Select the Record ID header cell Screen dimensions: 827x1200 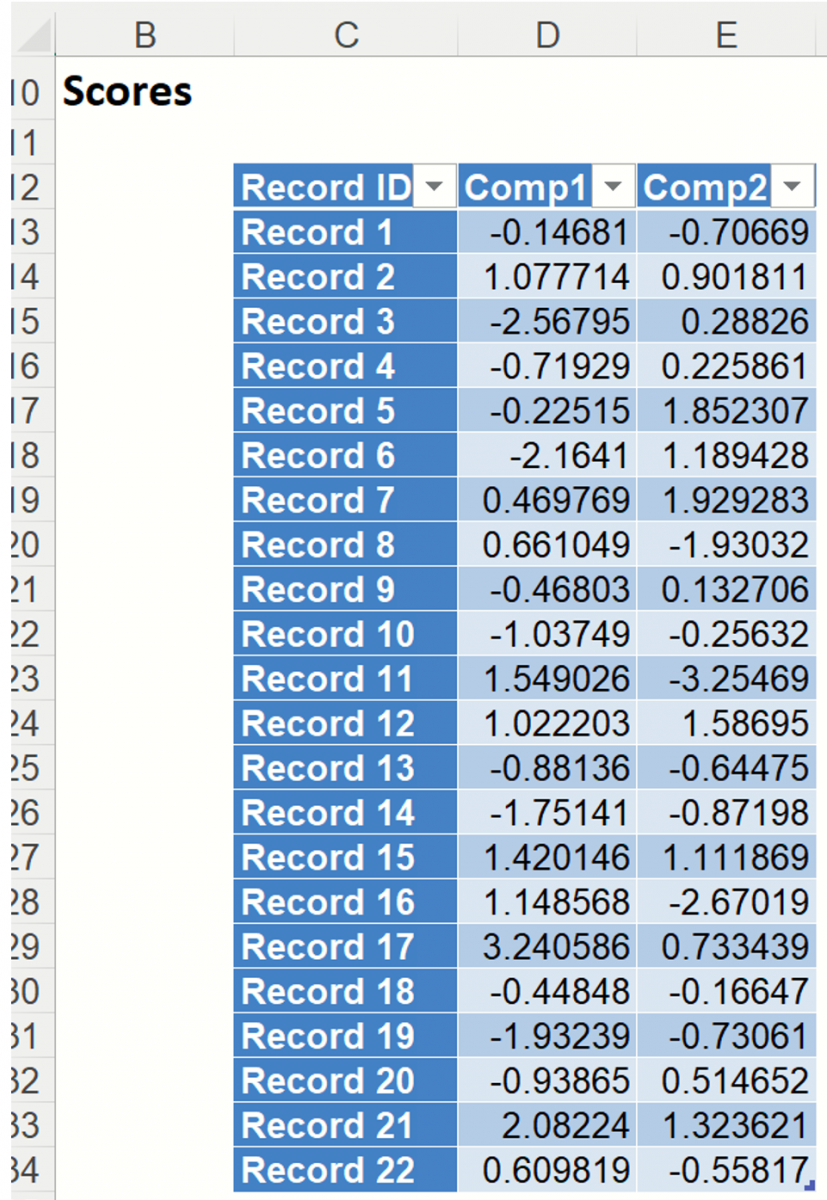click(x=320, y=185)
